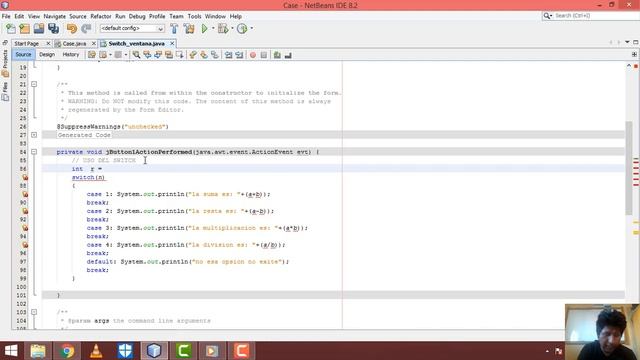Open the default config dropdown
Viewport: 640px width, 360px height.
click(132, 28)
